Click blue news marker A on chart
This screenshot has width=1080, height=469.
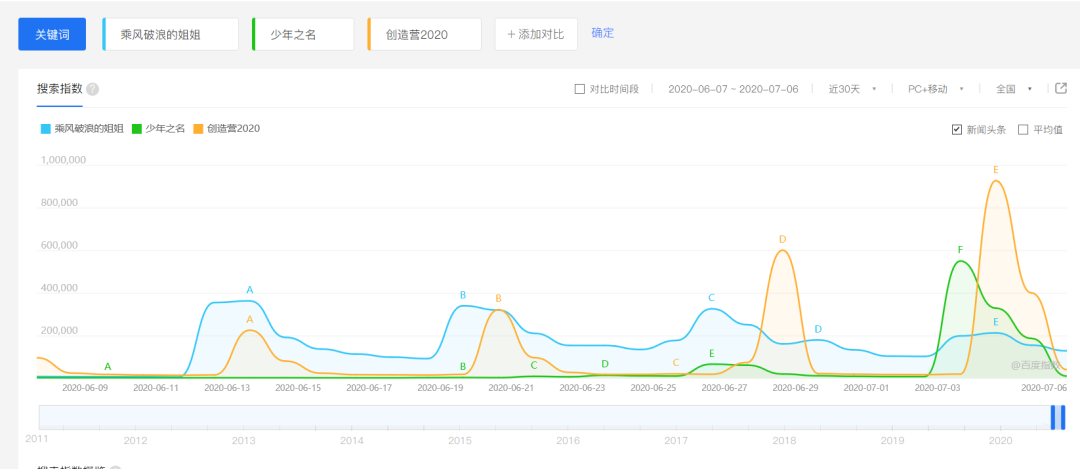(x=250, y=290)
